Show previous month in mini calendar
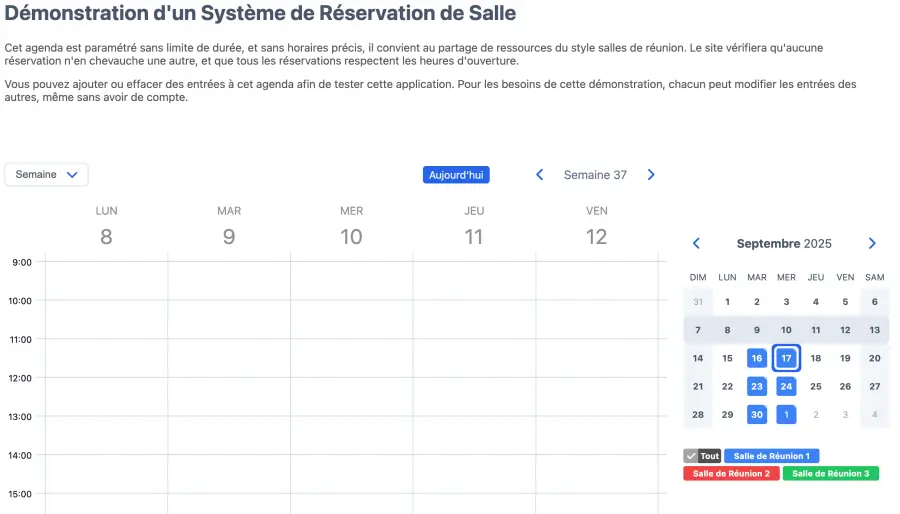The height and width of the screenshot is (514, 900). (697, 244)
